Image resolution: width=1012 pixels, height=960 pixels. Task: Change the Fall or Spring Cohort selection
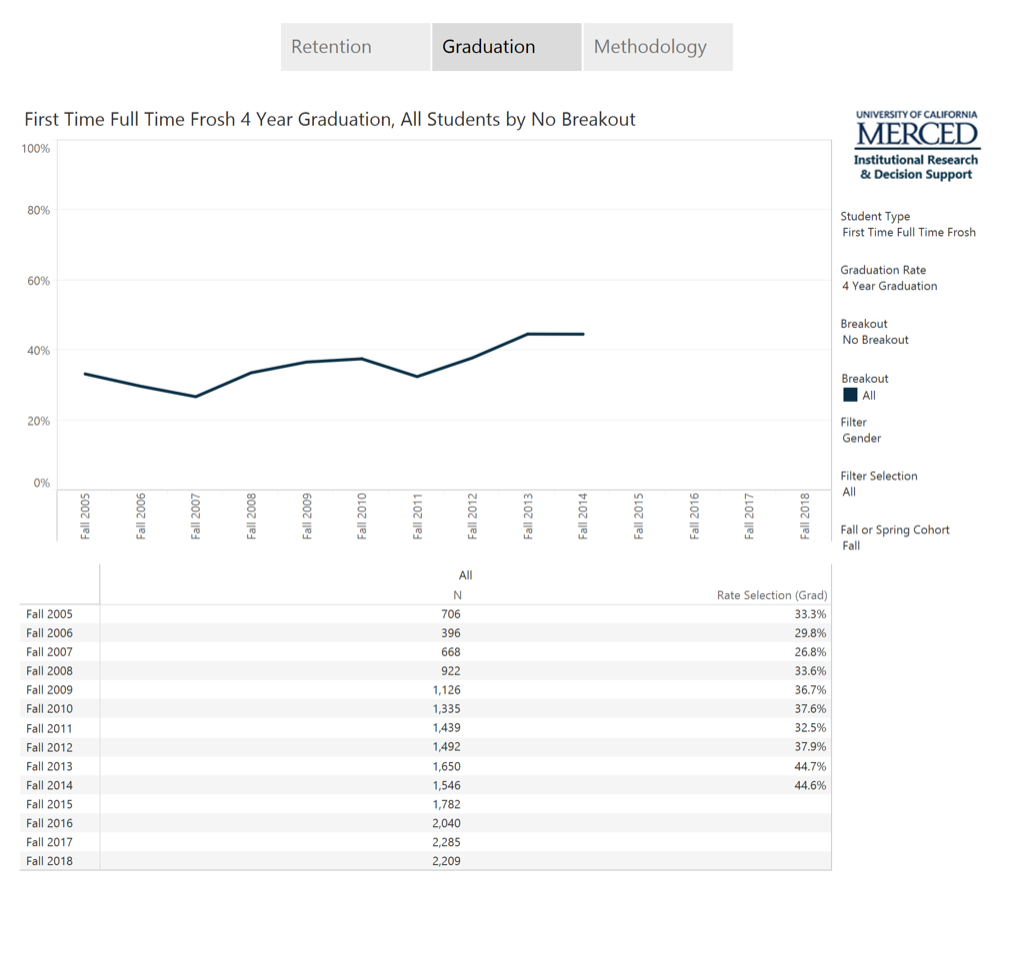pyautogui.click(x=851, y=546)
